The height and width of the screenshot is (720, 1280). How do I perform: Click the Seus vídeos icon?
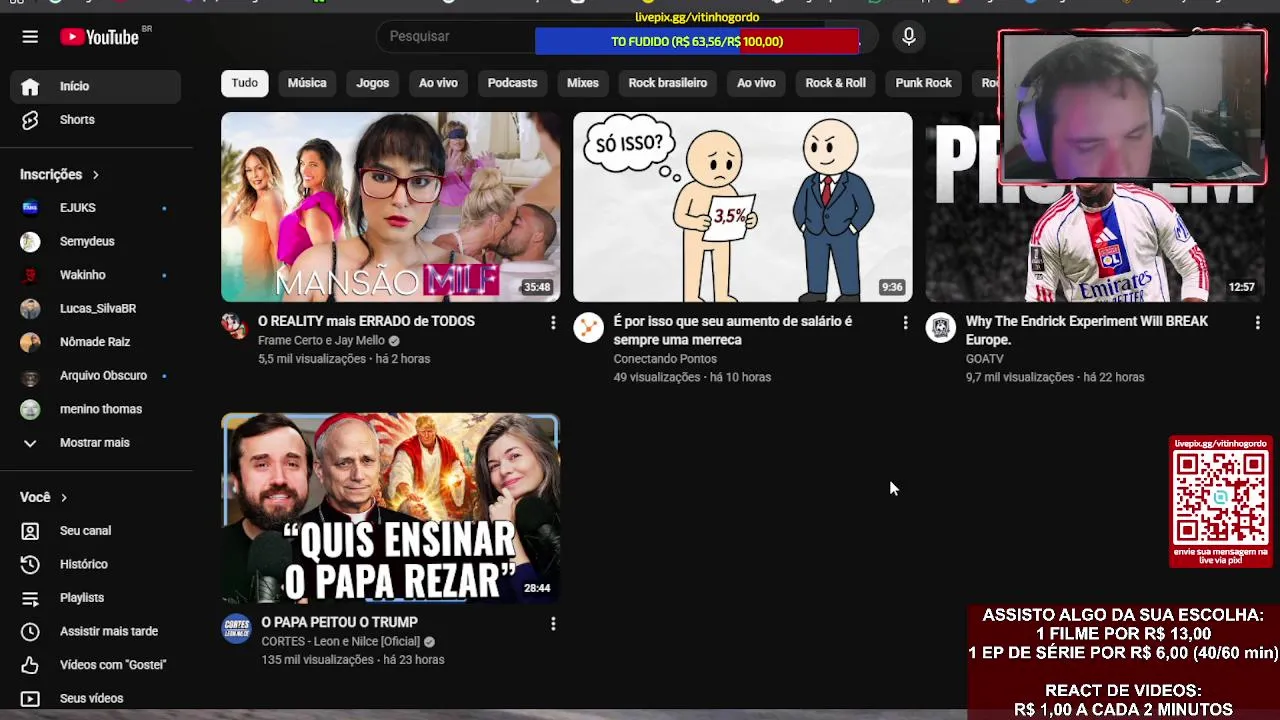pyautogui.click(x=30, y=699)
